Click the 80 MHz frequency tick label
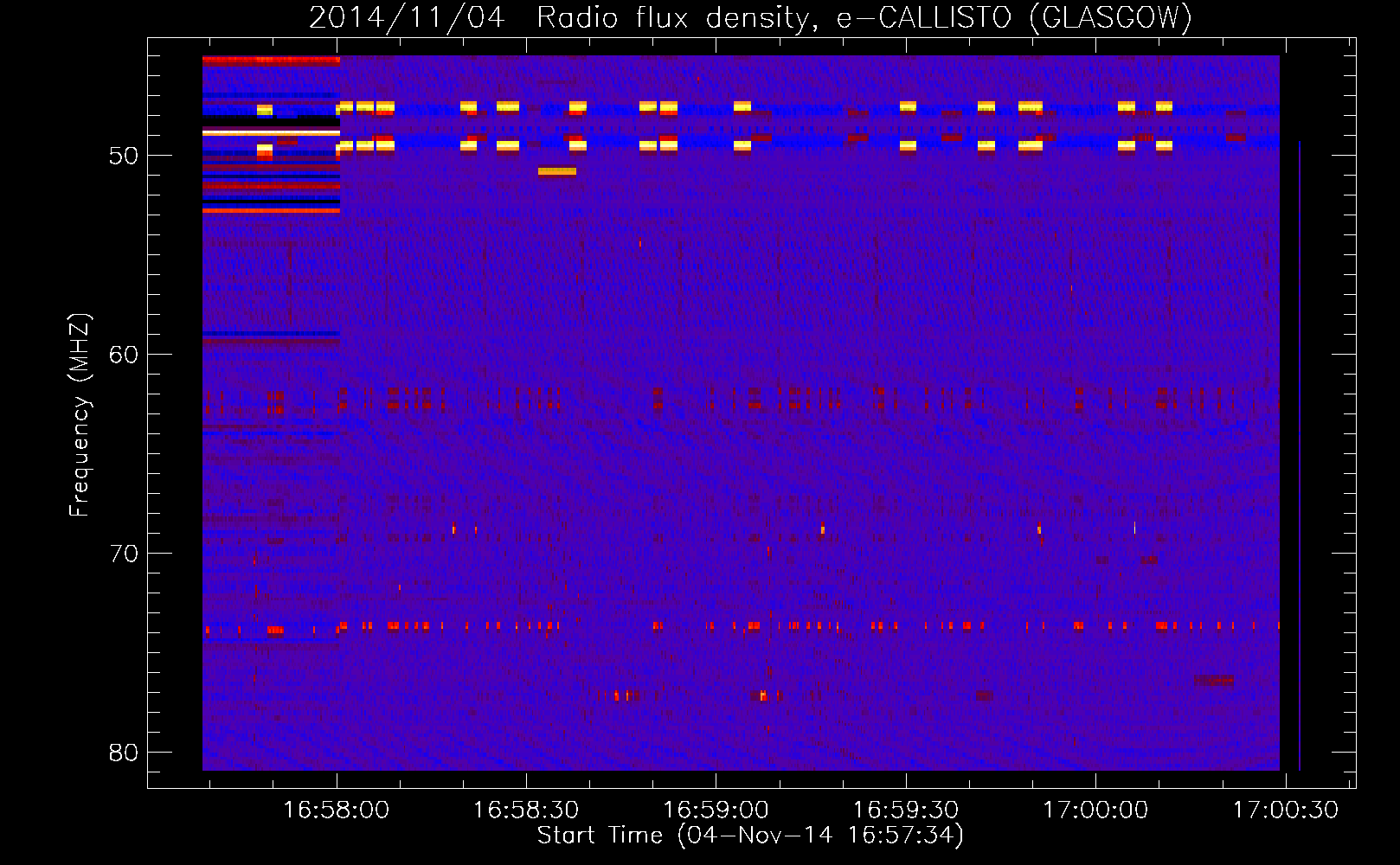Image resolution: width=1400 pixels, height=865 pixels. click(x=124, y=753)
